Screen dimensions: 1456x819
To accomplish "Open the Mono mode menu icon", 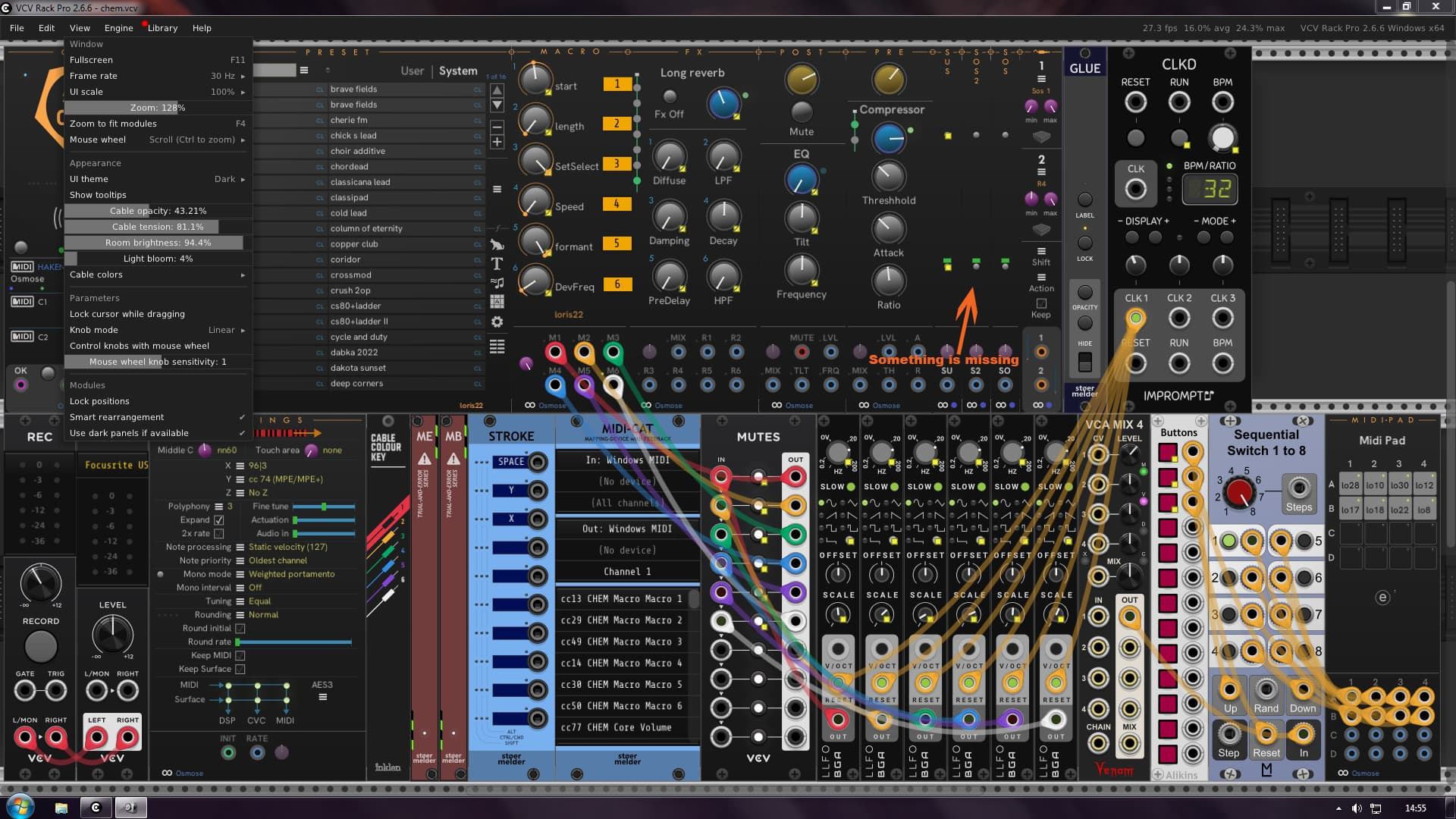I will pos(240,574).
